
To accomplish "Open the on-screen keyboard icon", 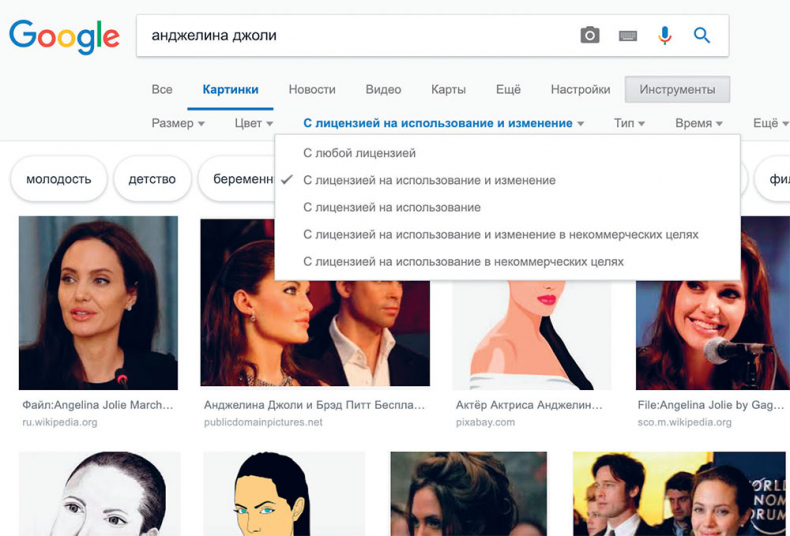I will click(628, 36).
